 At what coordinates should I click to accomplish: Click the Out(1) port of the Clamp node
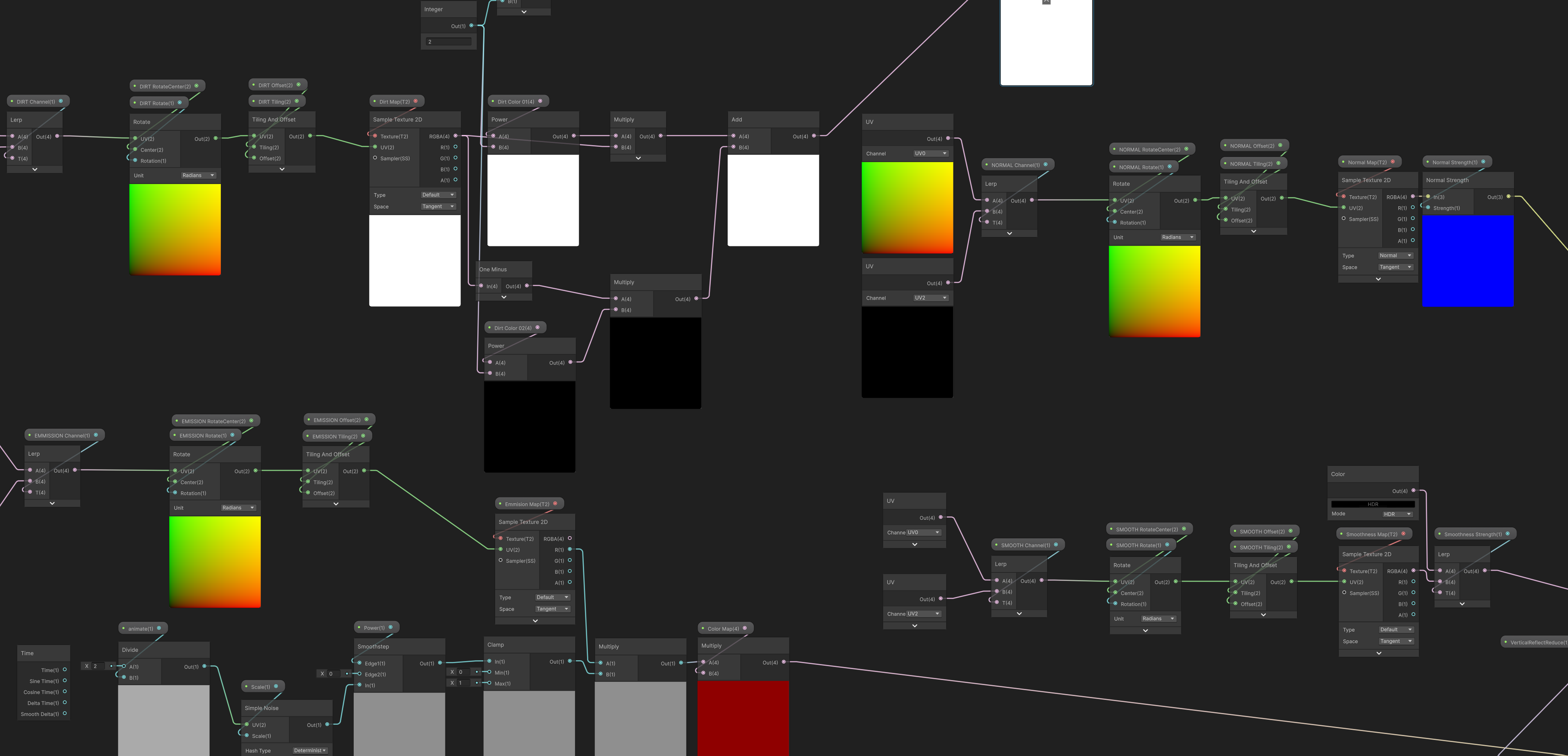570,661
